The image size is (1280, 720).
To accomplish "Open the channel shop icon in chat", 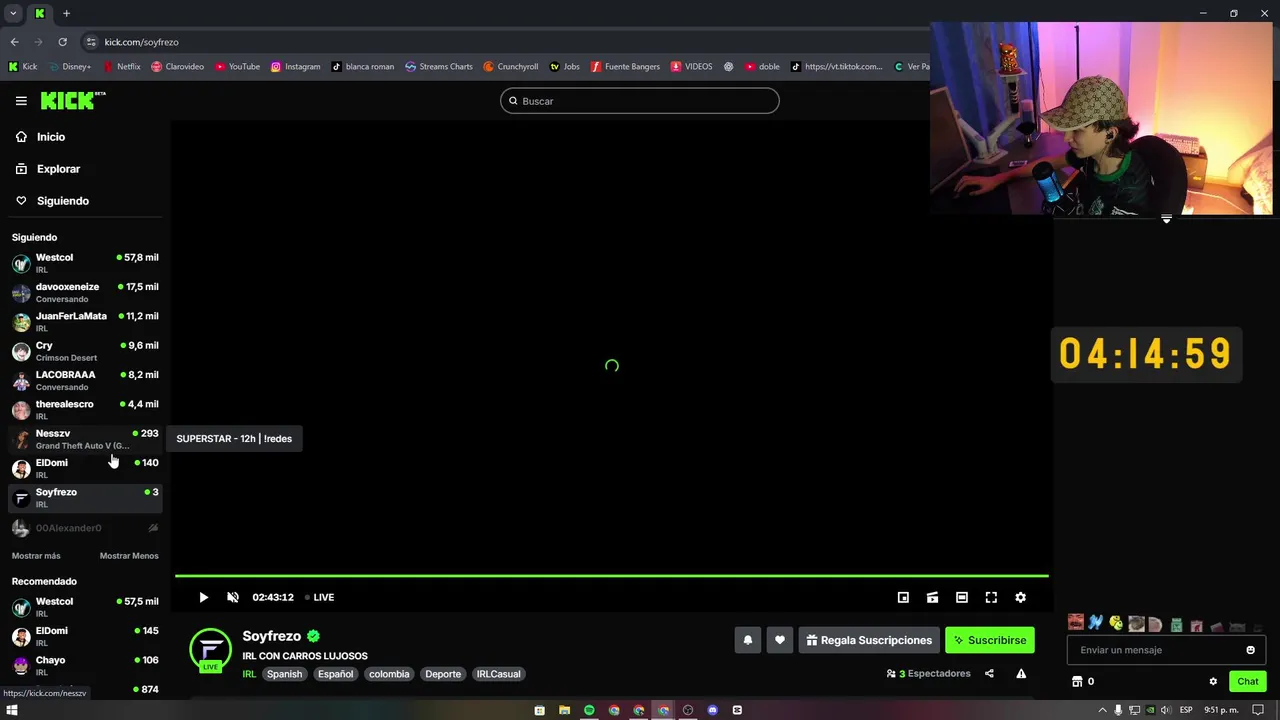I will (x=1077, y=681).
